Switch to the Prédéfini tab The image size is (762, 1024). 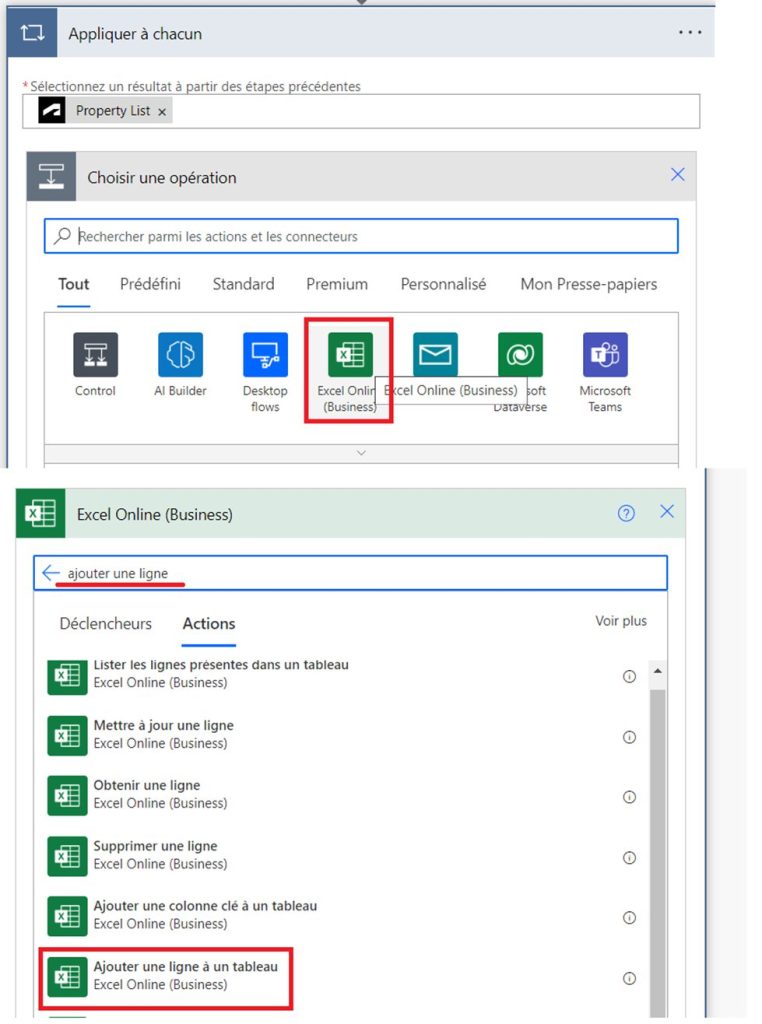pos(150,284)
